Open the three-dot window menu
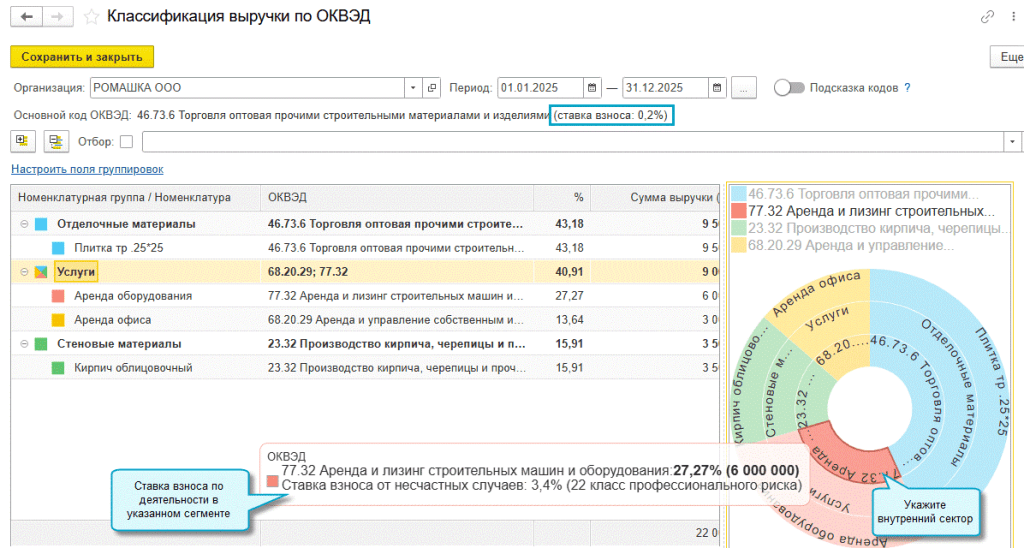This screenshot has width=1024, height=548. [1013, 17]
